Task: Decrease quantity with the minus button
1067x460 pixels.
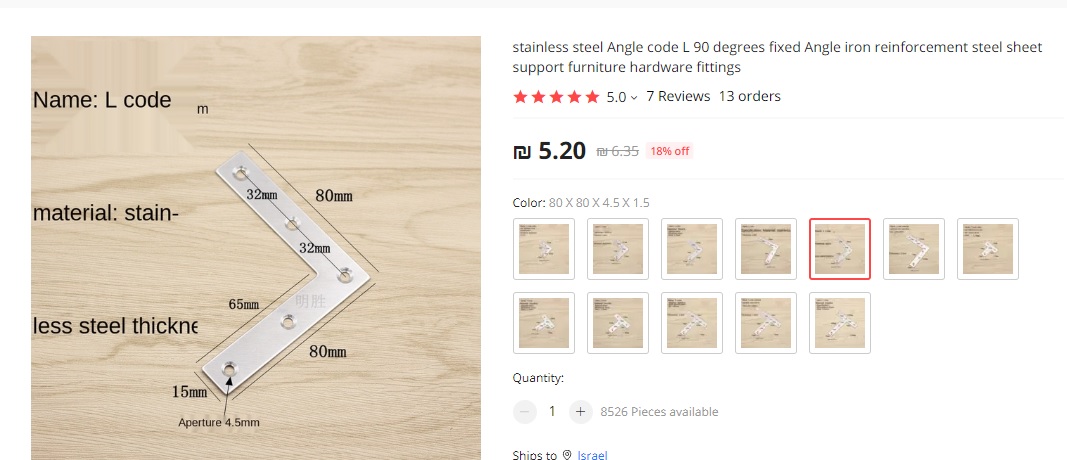Action: pyautogui.click(x=525, y=411)
